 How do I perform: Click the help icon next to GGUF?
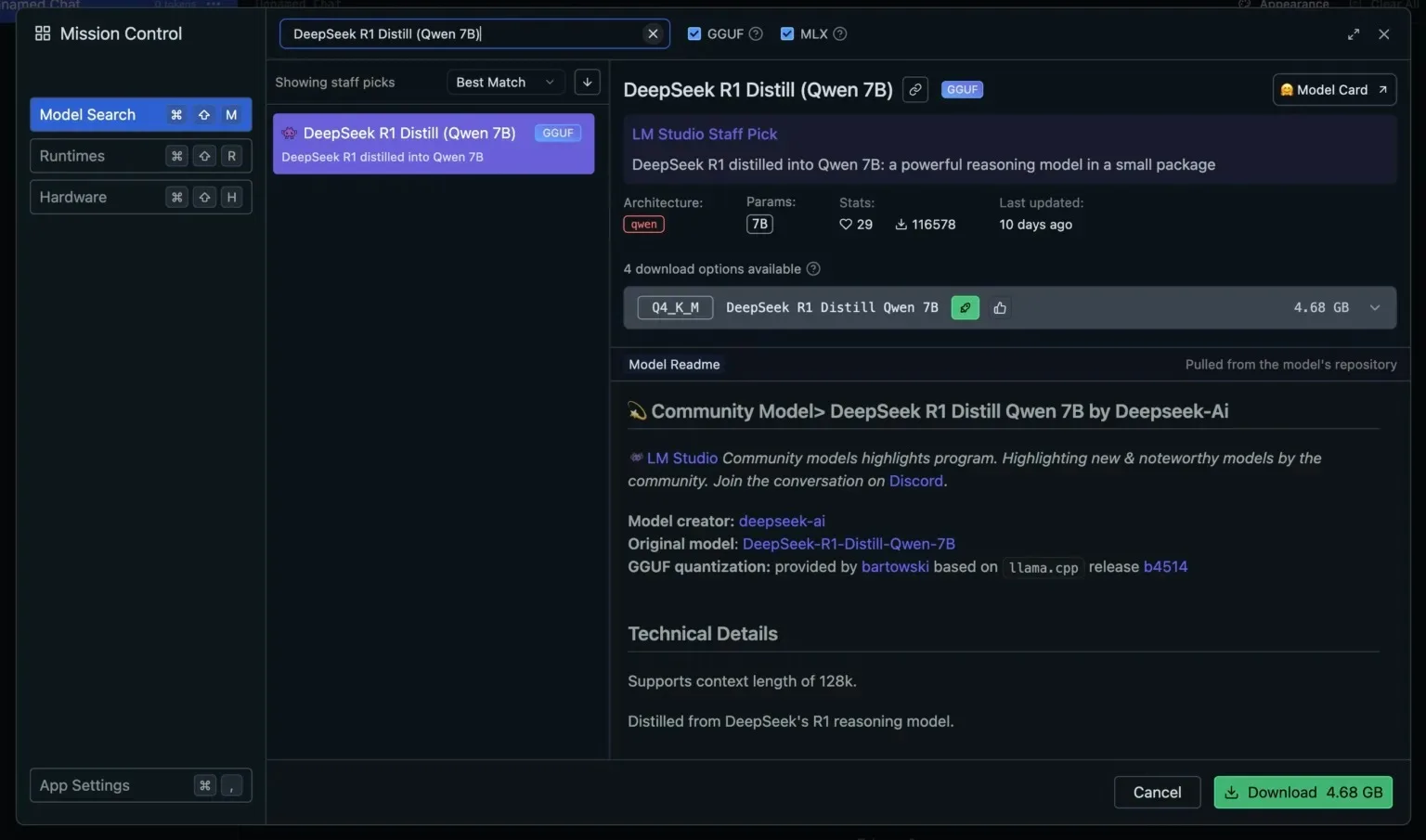point(756,34)
